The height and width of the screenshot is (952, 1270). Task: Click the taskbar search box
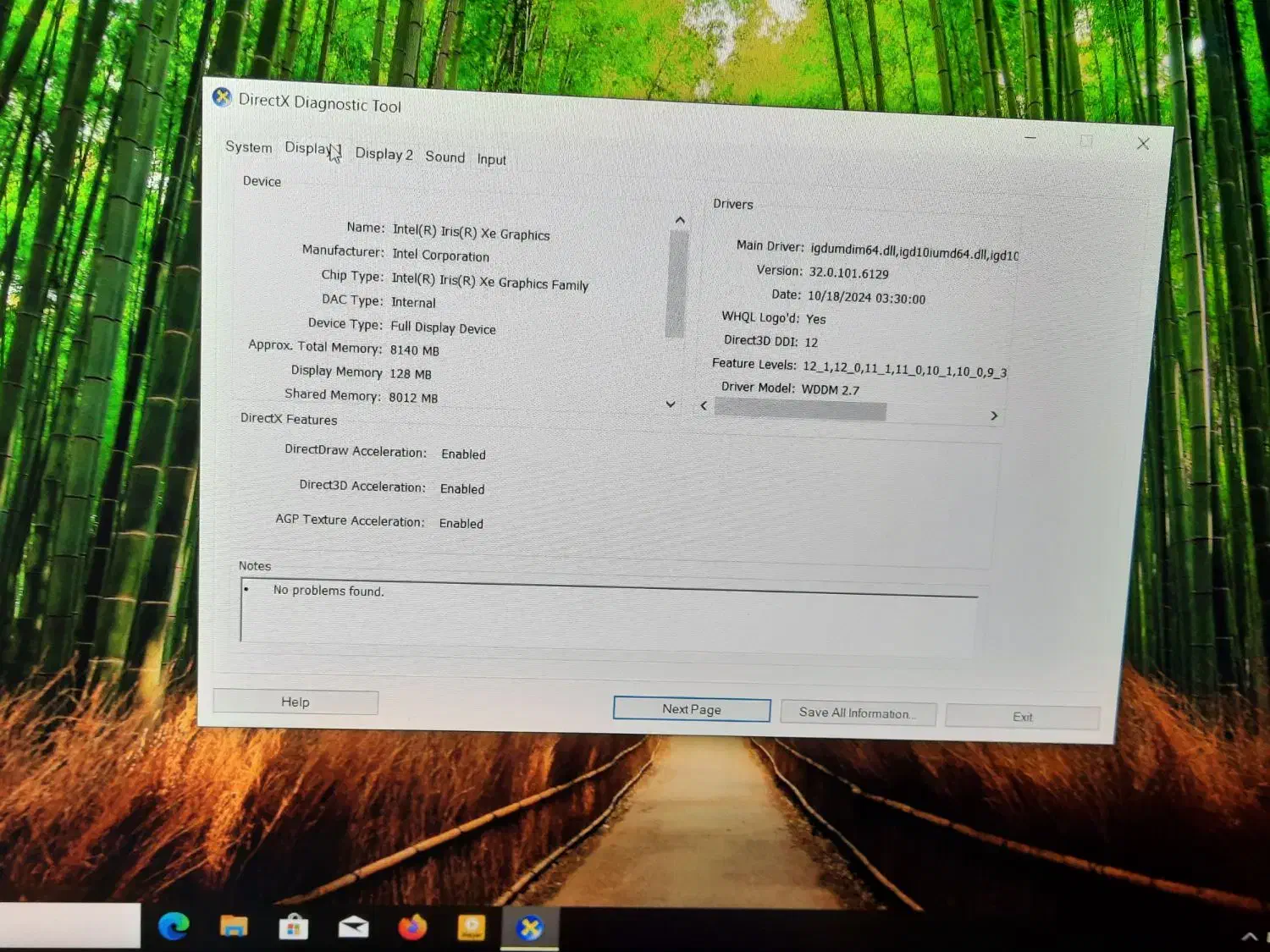coord(69,925)
